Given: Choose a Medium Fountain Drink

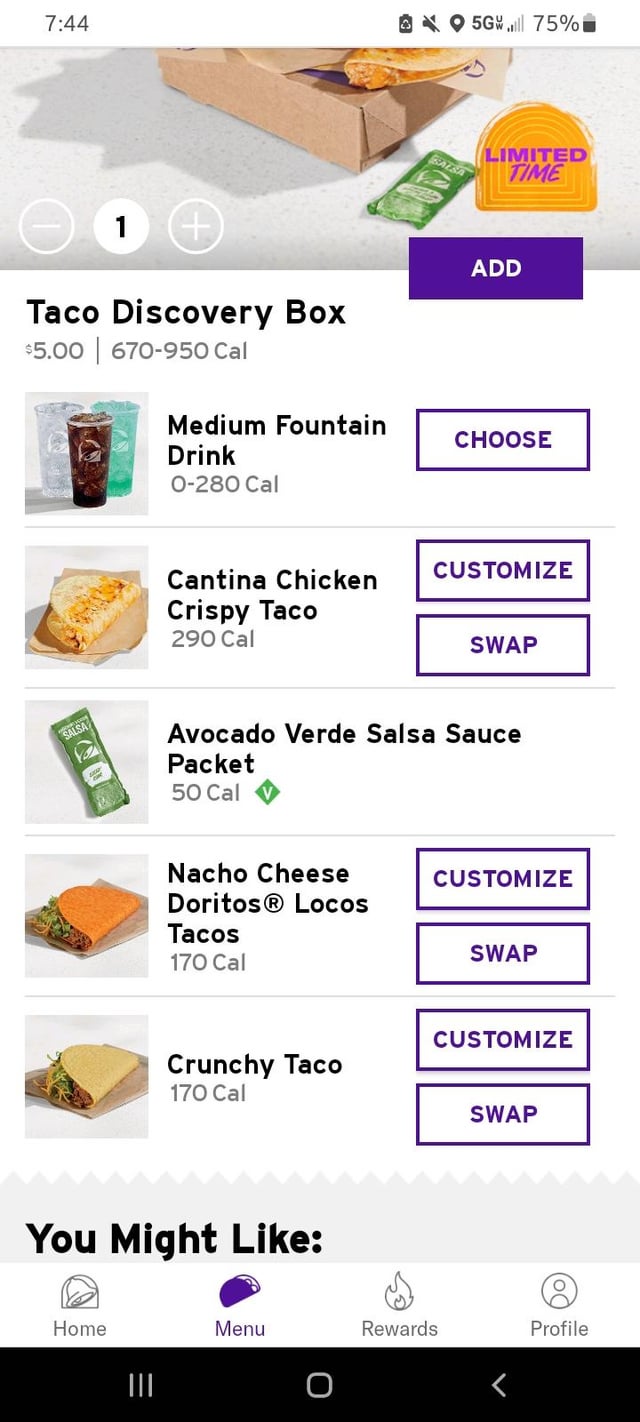Looking at the screenshot, I should click(x=503, y=440).
